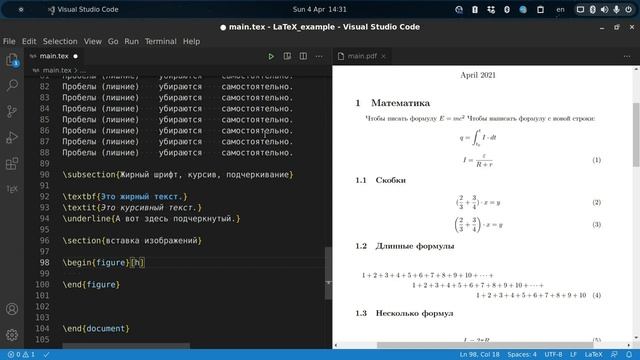640x360 pixels.
Task: Click the PDF preview horizontal scrollbar thumb
Action: (x=485, y=345)
